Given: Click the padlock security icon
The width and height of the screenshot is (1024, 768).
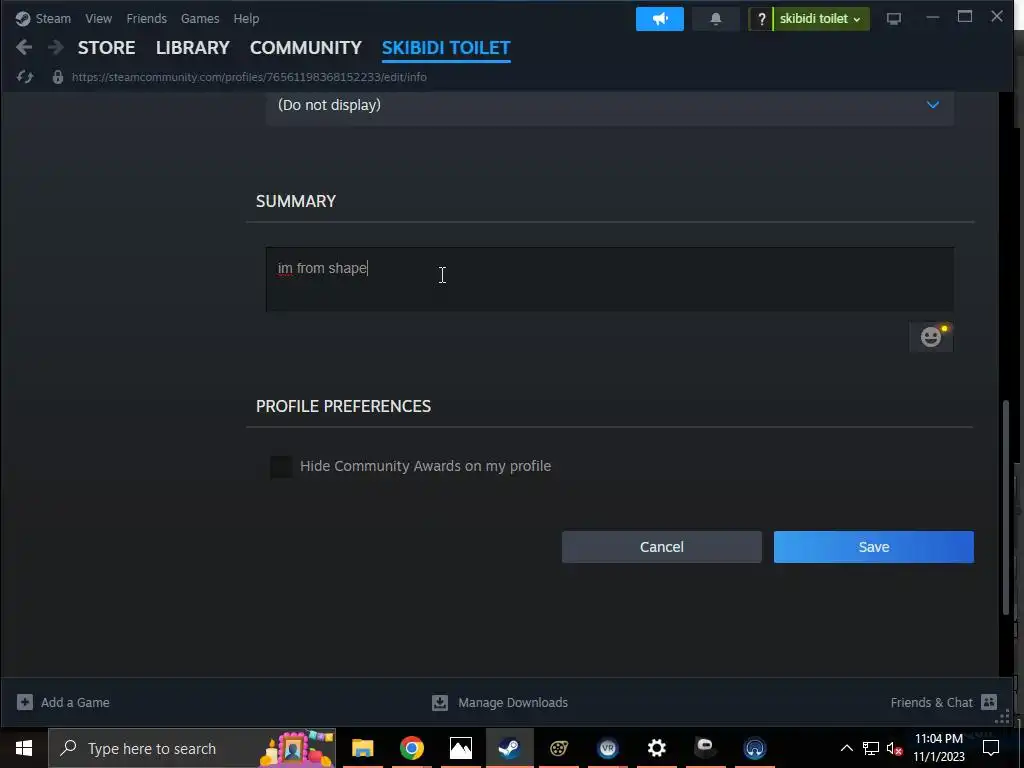Looking at the screenshot, I should (x=58, y=77).
